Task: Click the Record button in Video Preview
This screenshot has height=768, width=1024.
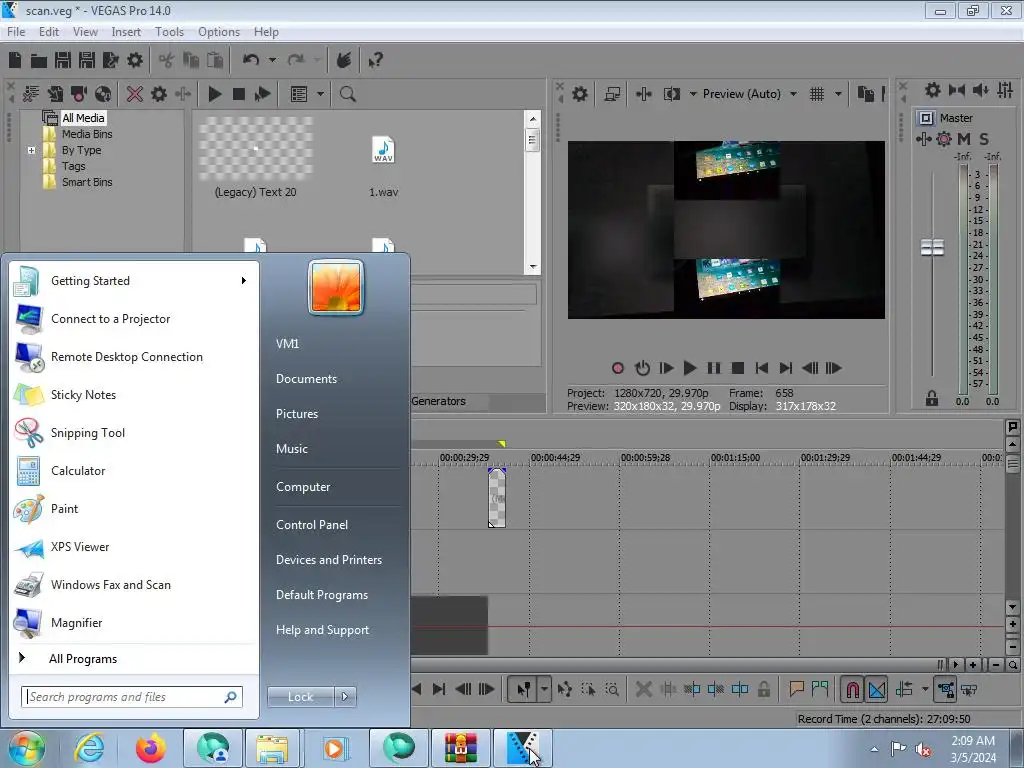Action: [618, 368]
